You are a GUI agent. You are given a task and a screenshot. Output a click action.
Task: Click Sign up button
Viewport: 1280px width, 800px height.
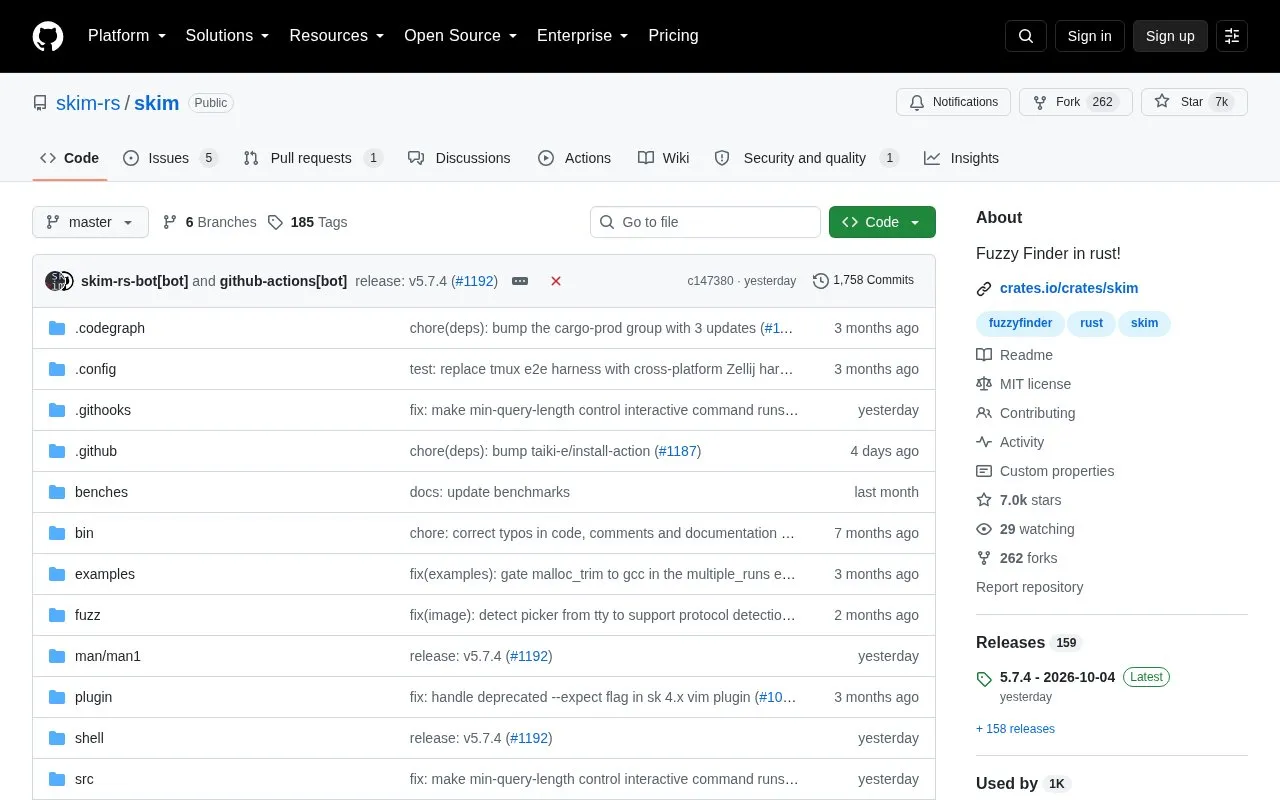(1170, 36)
